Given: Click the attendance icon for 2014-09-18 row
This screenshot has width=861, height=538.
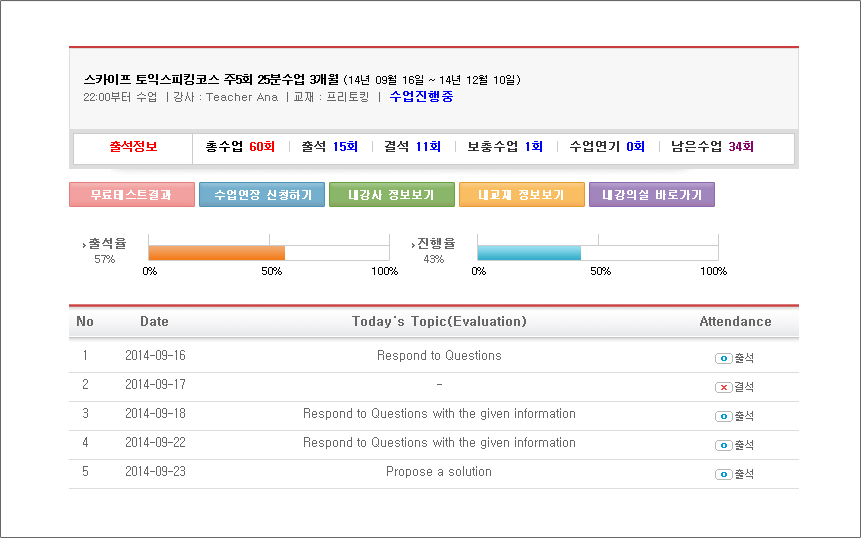Looking at the screenshot, I should 723,416.
